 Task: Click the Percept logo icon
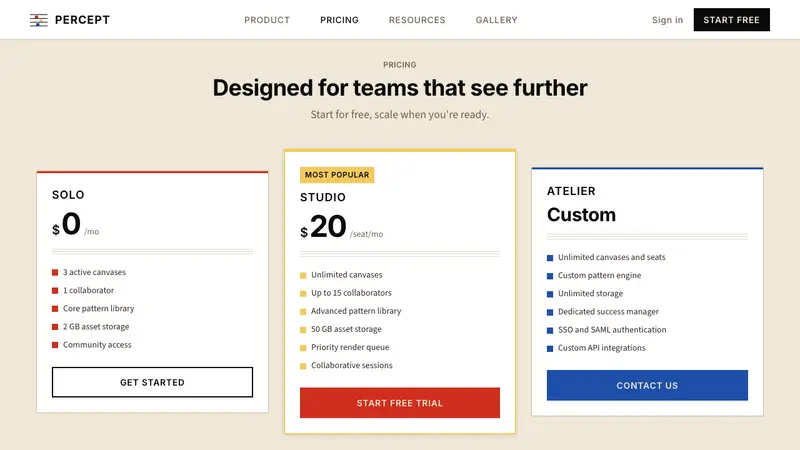pos(39,20)
